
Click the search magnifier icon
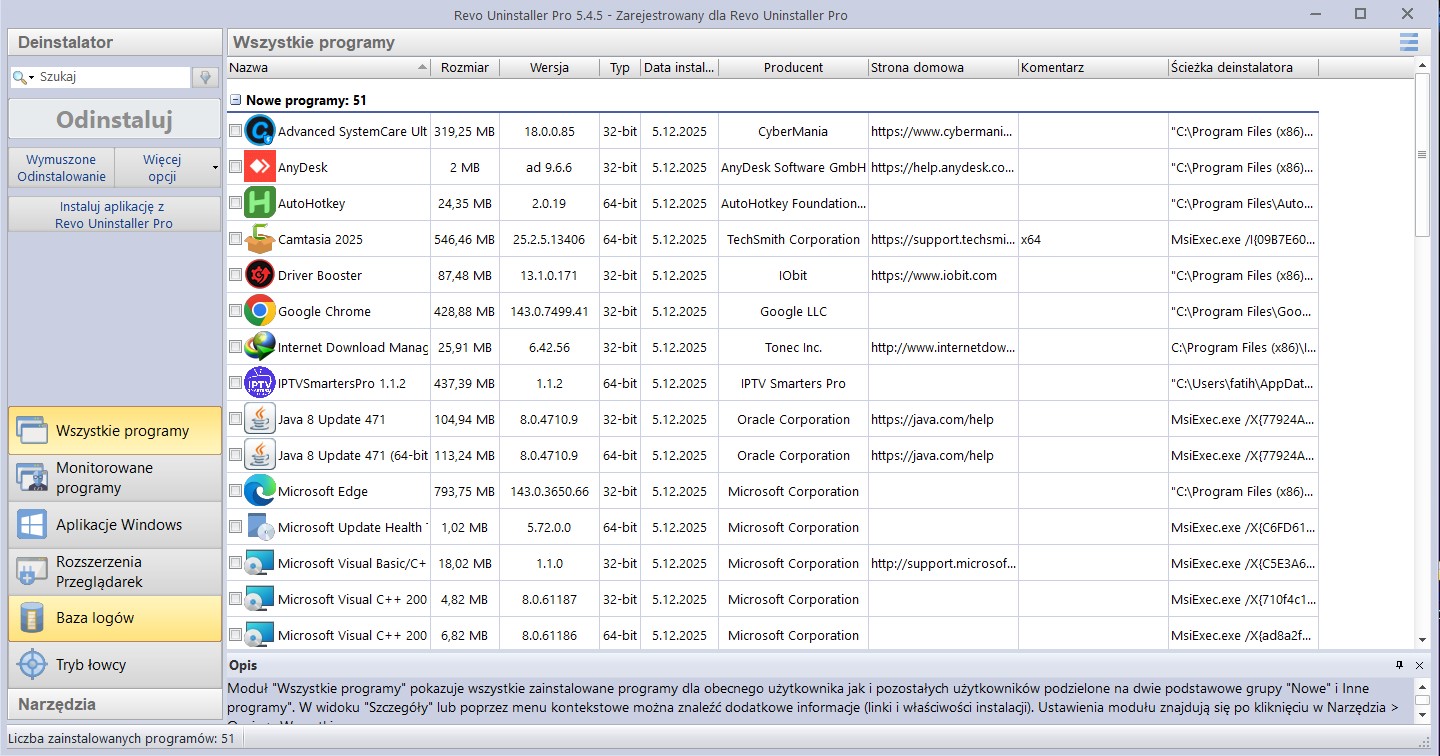coord(19,77)
